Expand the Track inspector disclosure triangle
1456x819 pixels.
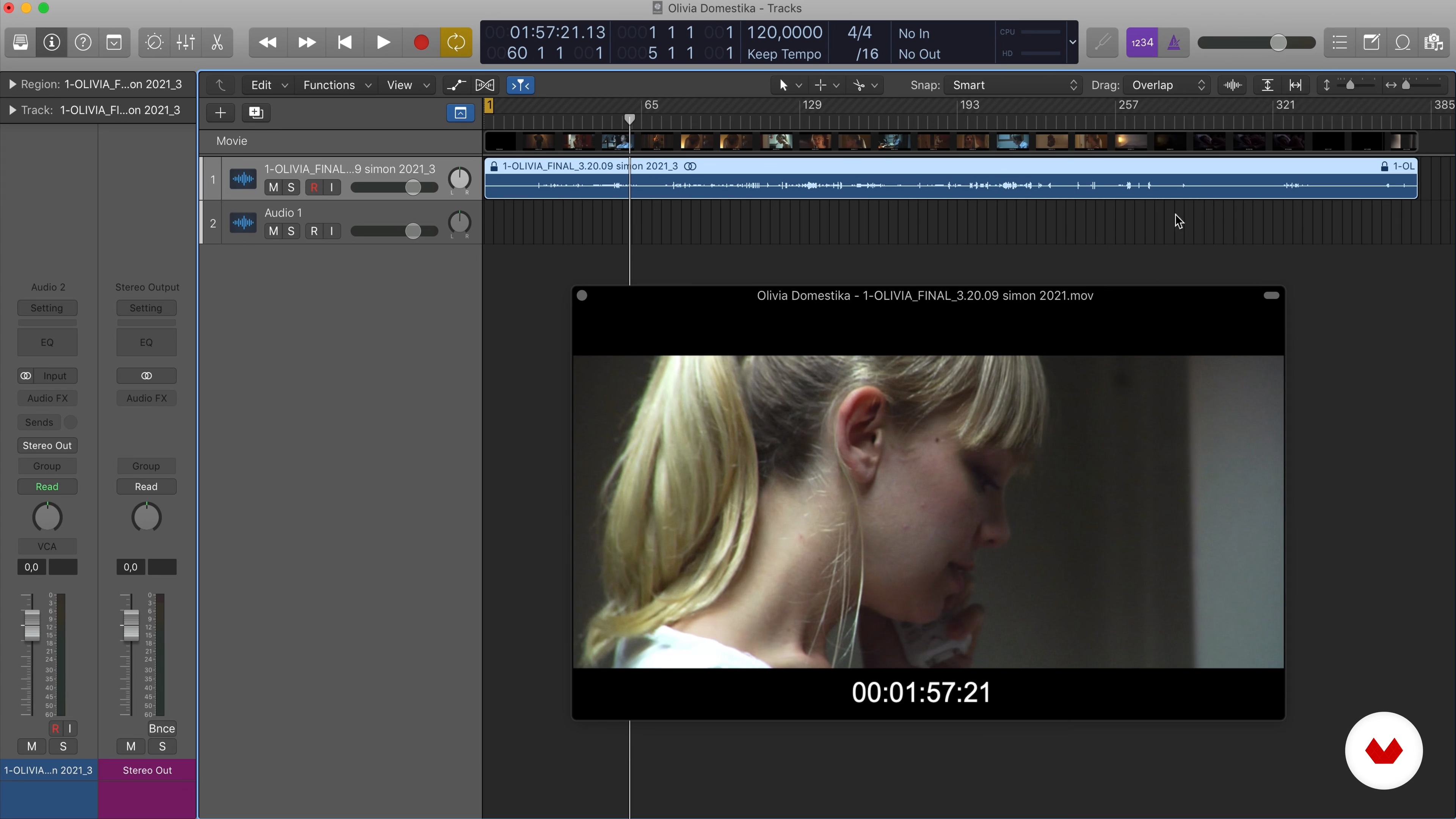(x=12, y=110)
